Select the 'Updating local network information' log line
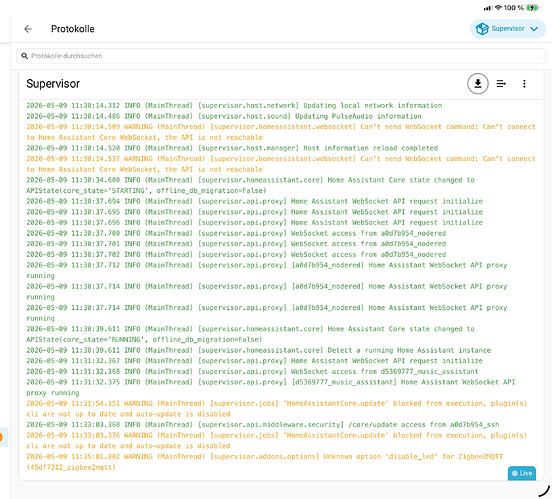The width and height of the screenshot is (552, 499). click(x=234, y=105)
